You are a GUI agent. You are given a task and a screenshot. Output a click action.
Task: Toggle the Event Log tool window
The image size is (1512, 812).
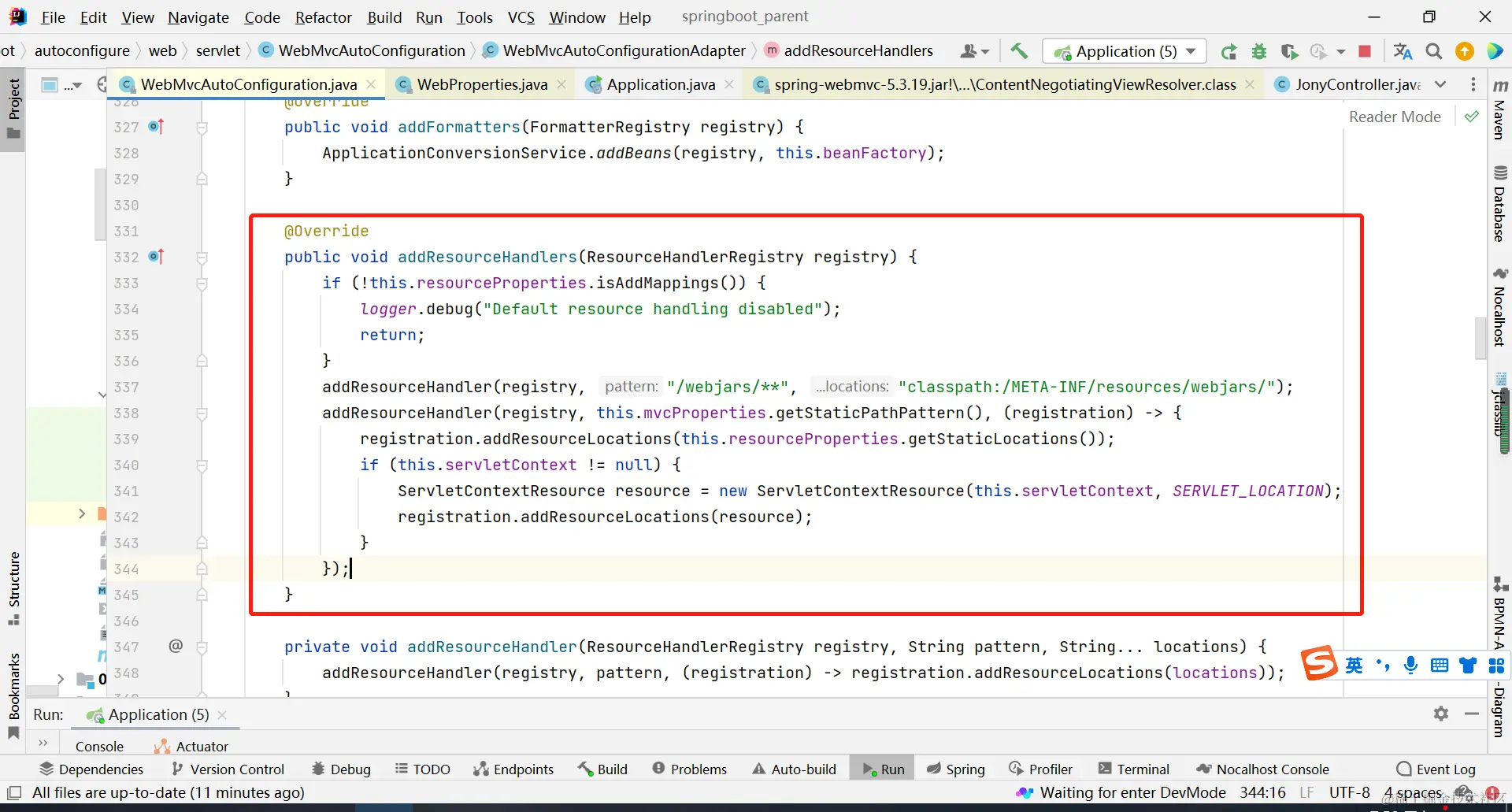[x=1436, y=769]
